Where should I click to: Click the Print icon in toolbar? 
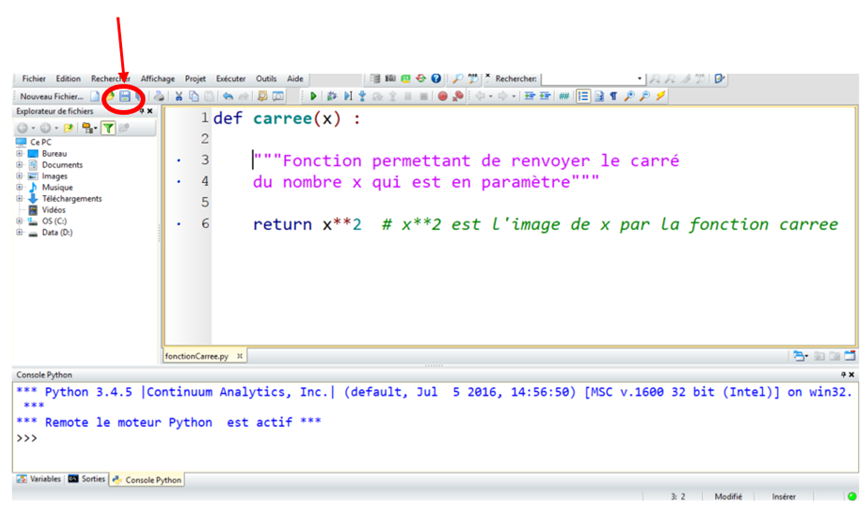159,96
